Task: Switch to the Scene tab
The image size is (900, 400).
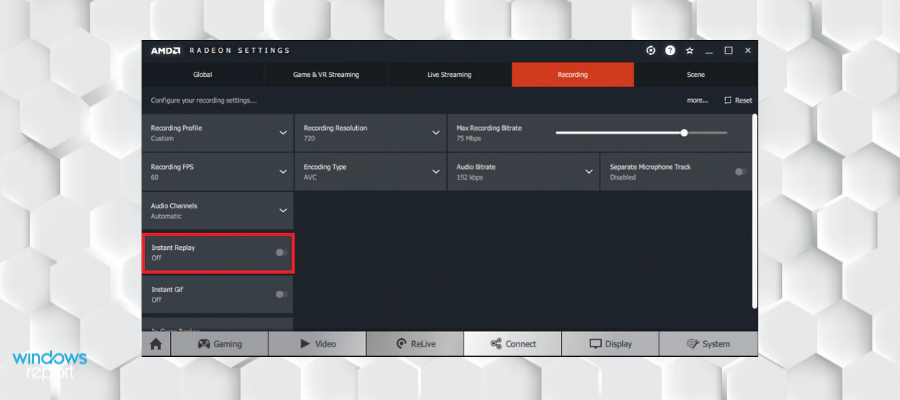Action: (x=696, y=75)
